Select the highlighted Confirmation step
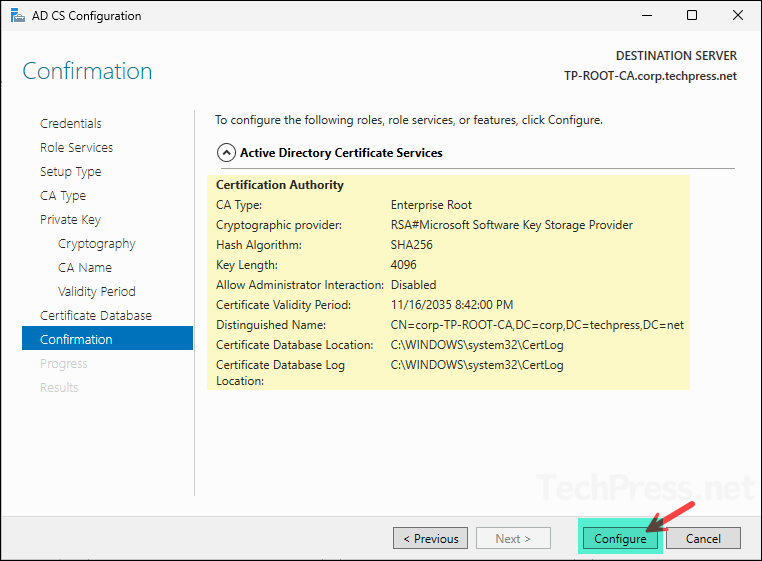Image resolution: width=762 pixels, height=561 pixels. pos(76,340)
